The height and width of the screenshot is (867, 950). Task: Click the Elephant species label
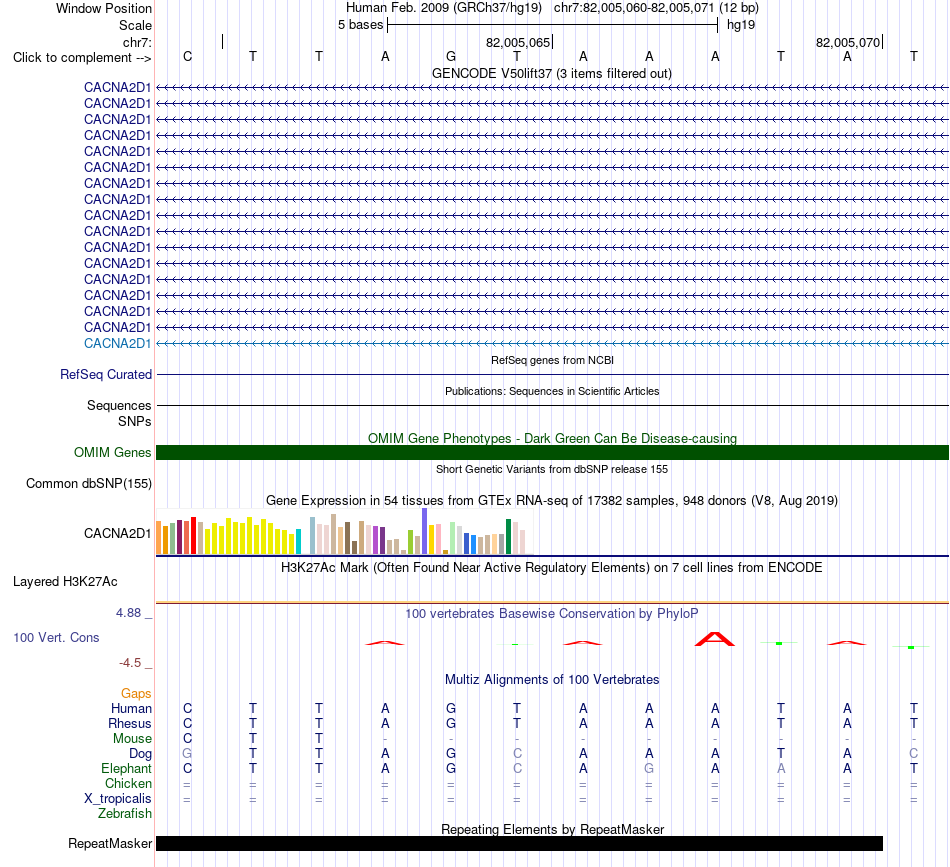coord(126,768)
